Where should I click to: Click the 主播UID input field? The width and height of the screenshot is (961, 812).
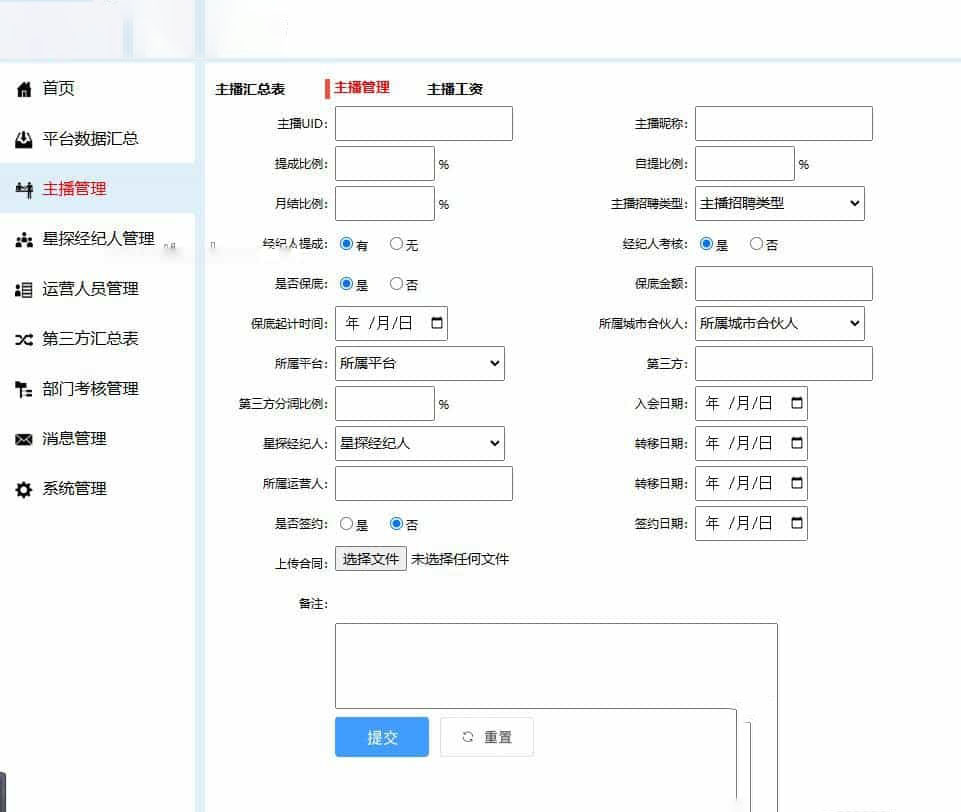pyautogui.click(x=423, y=124)
